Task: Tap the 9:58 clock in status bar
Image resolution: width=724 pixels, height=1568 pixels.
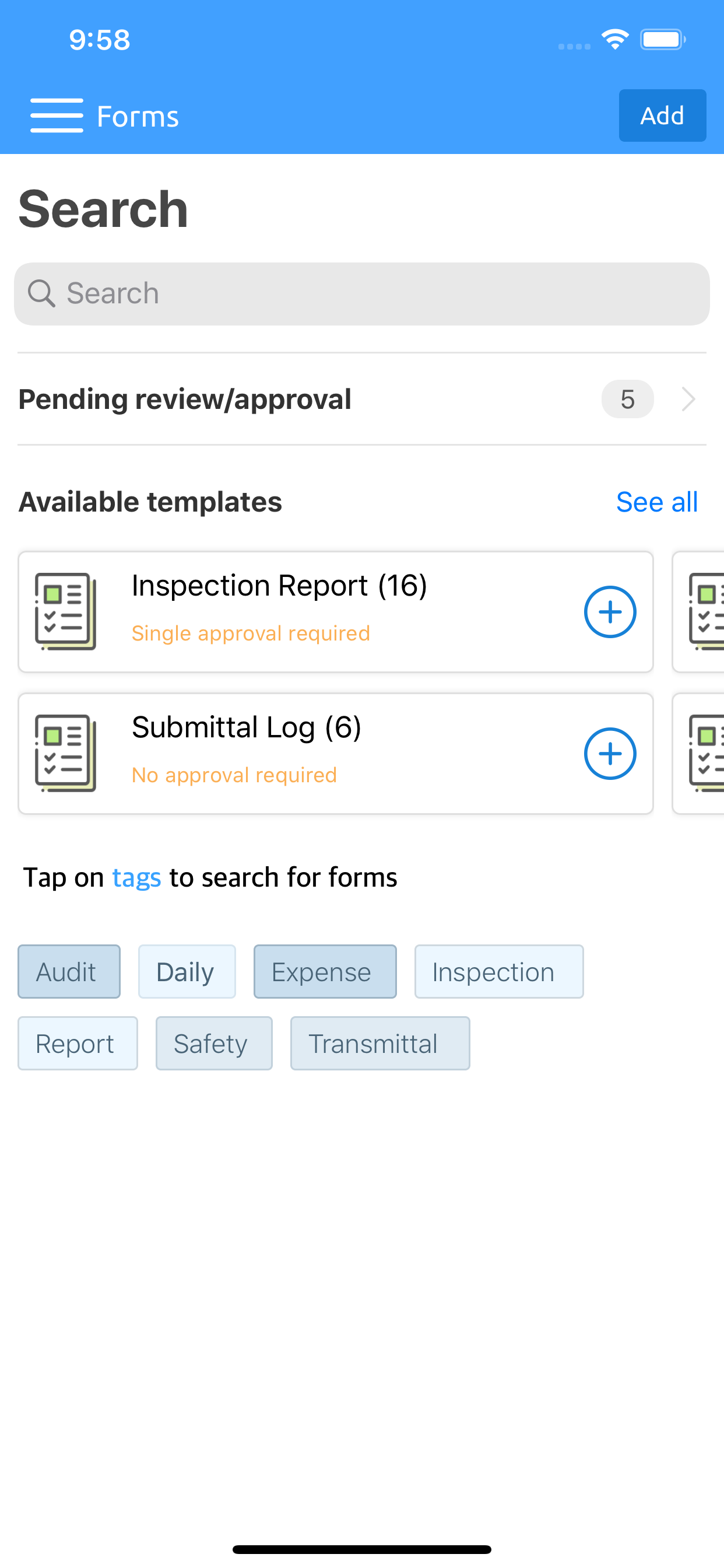Action: [99, 40]
